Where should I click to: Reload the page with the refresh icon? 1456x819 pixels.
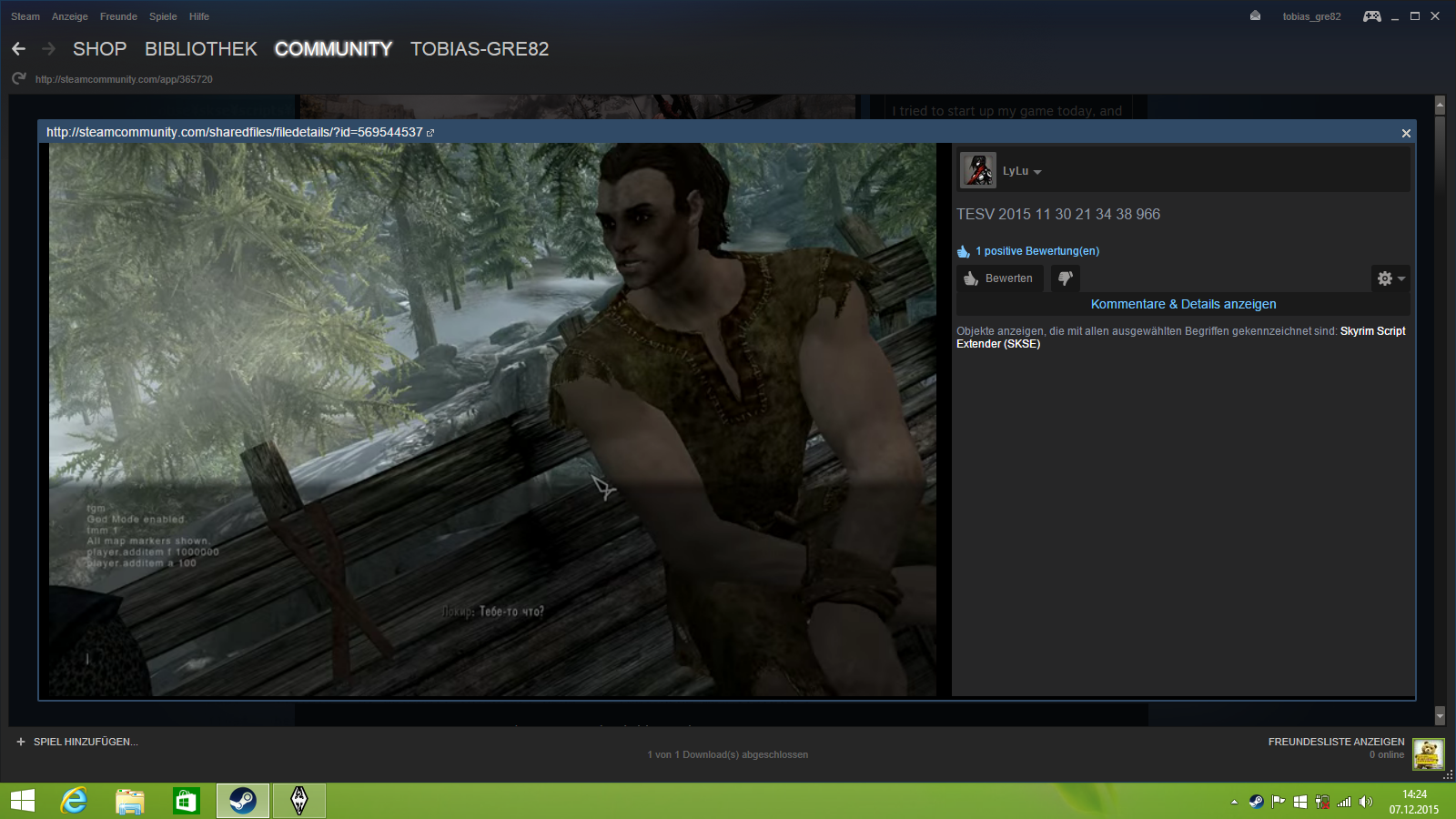pos(19,79)
